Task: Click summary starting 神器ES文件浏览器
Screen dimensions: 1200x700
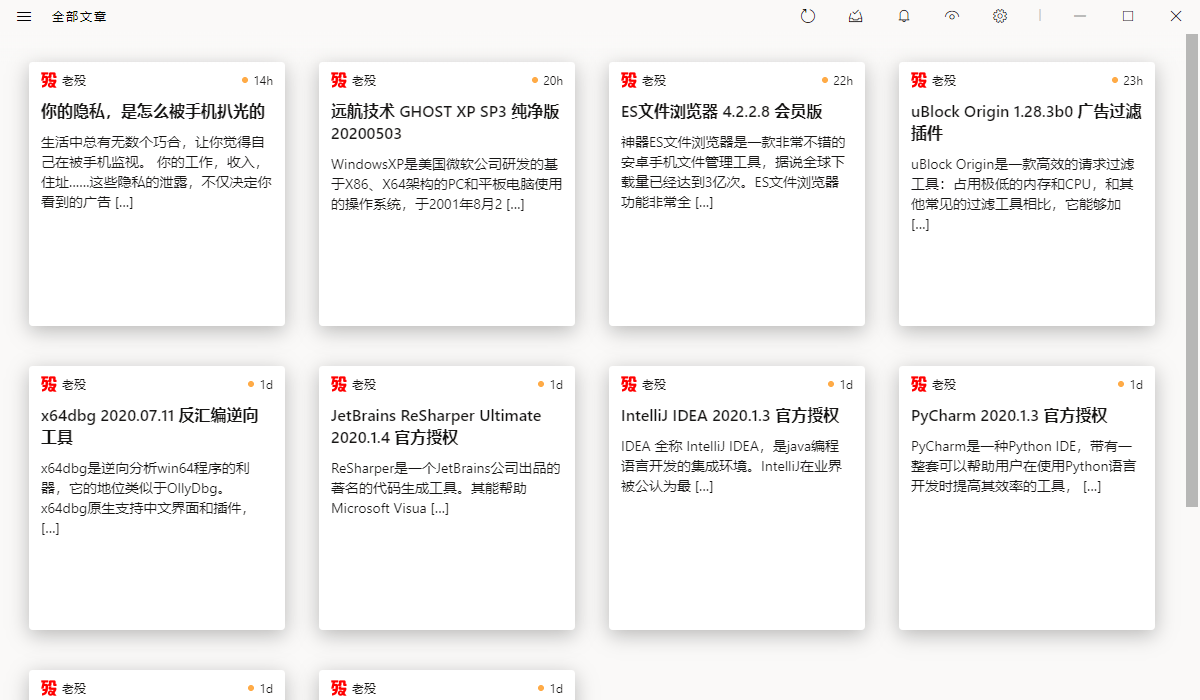Action: point(734,173)
